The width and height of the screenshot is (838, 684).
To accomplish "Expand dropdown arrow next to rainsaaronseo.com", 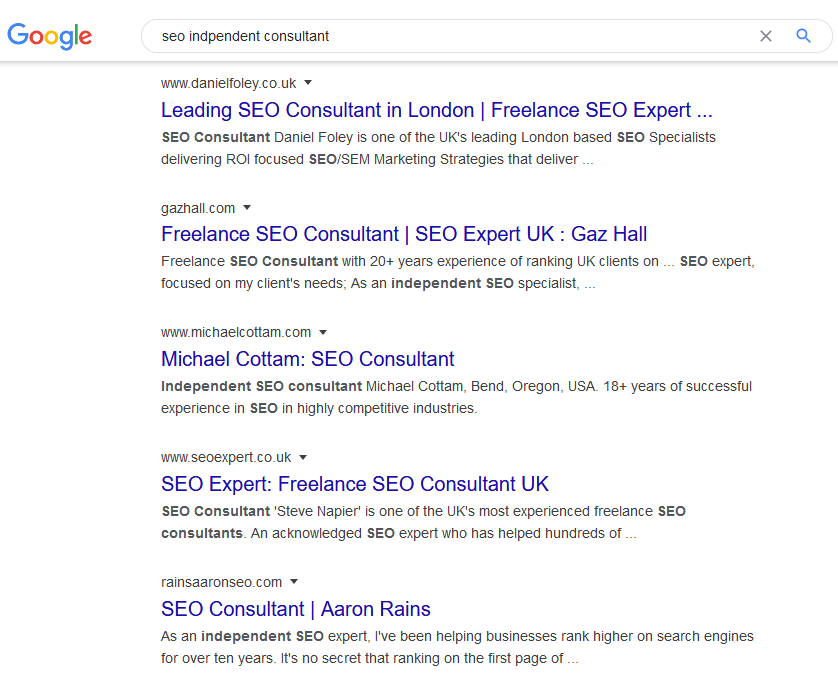I will pos(294,581).
